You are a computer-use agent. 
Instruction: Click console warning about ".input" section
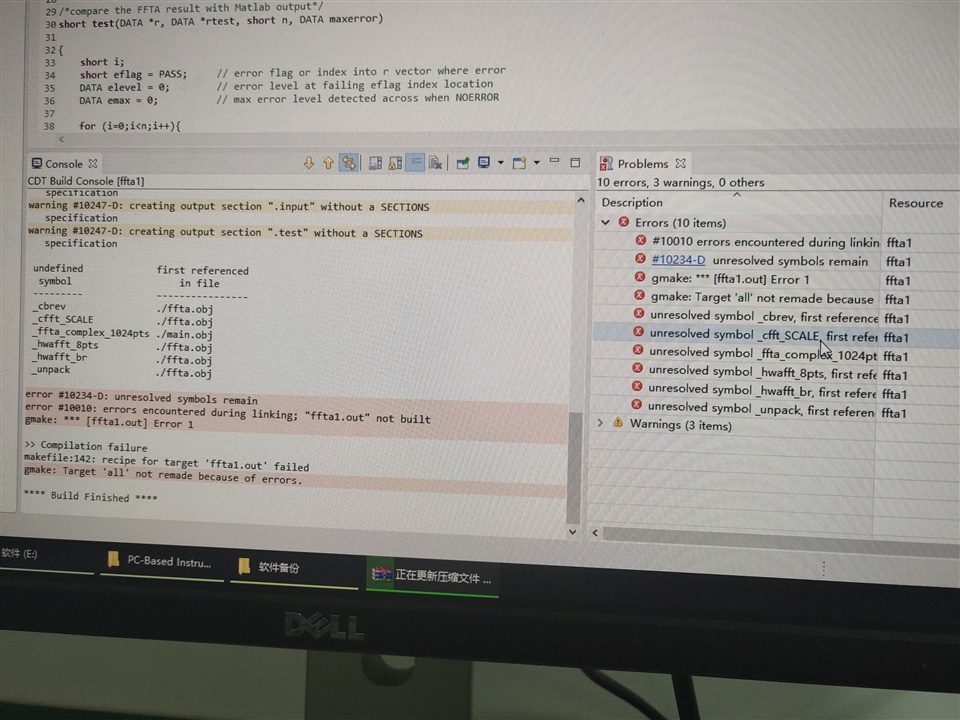point(229,207)
